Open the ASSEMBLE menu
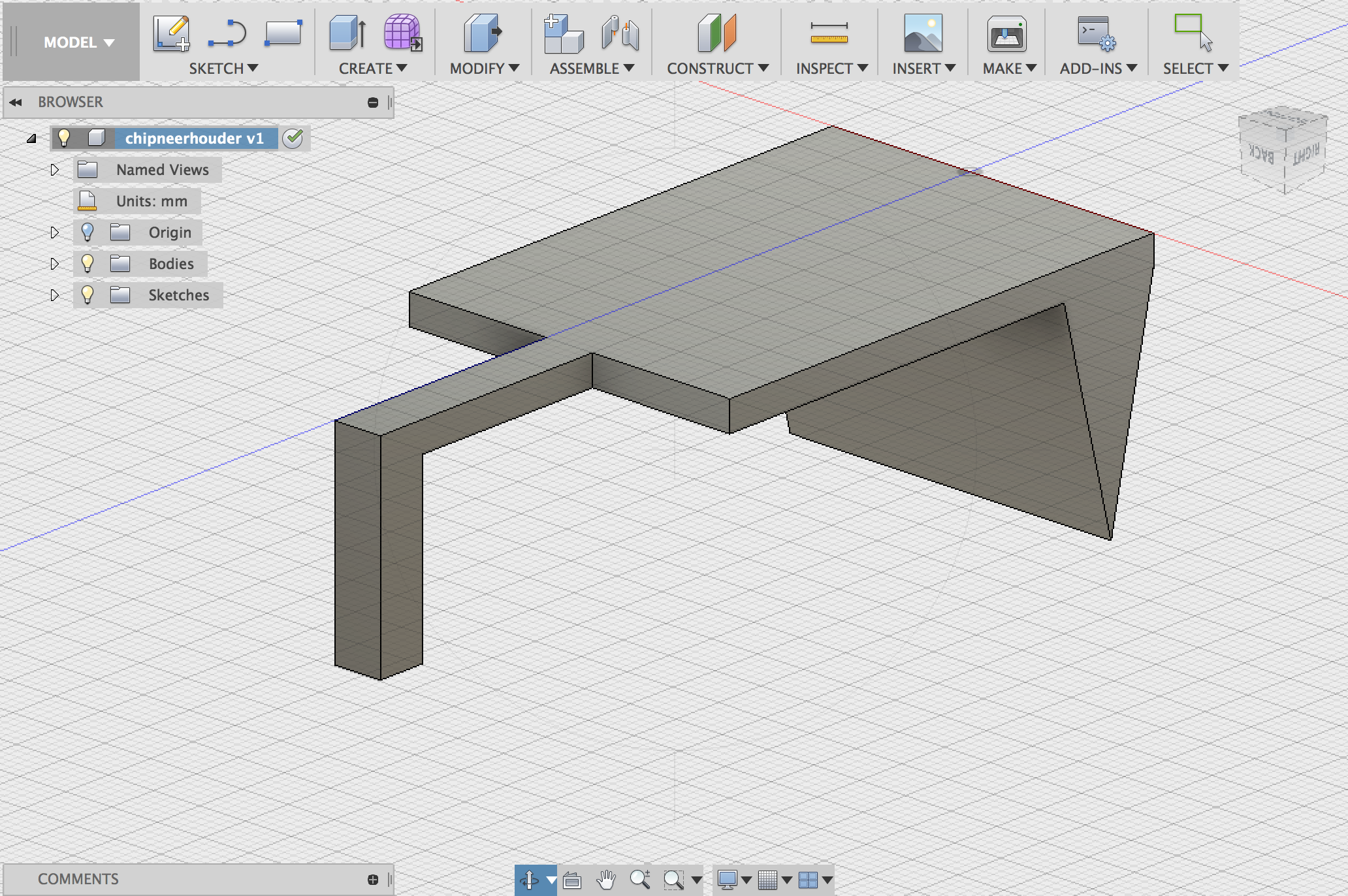Screen dimensions: 1348x896 pyautogui.click(x=592, y=69)
